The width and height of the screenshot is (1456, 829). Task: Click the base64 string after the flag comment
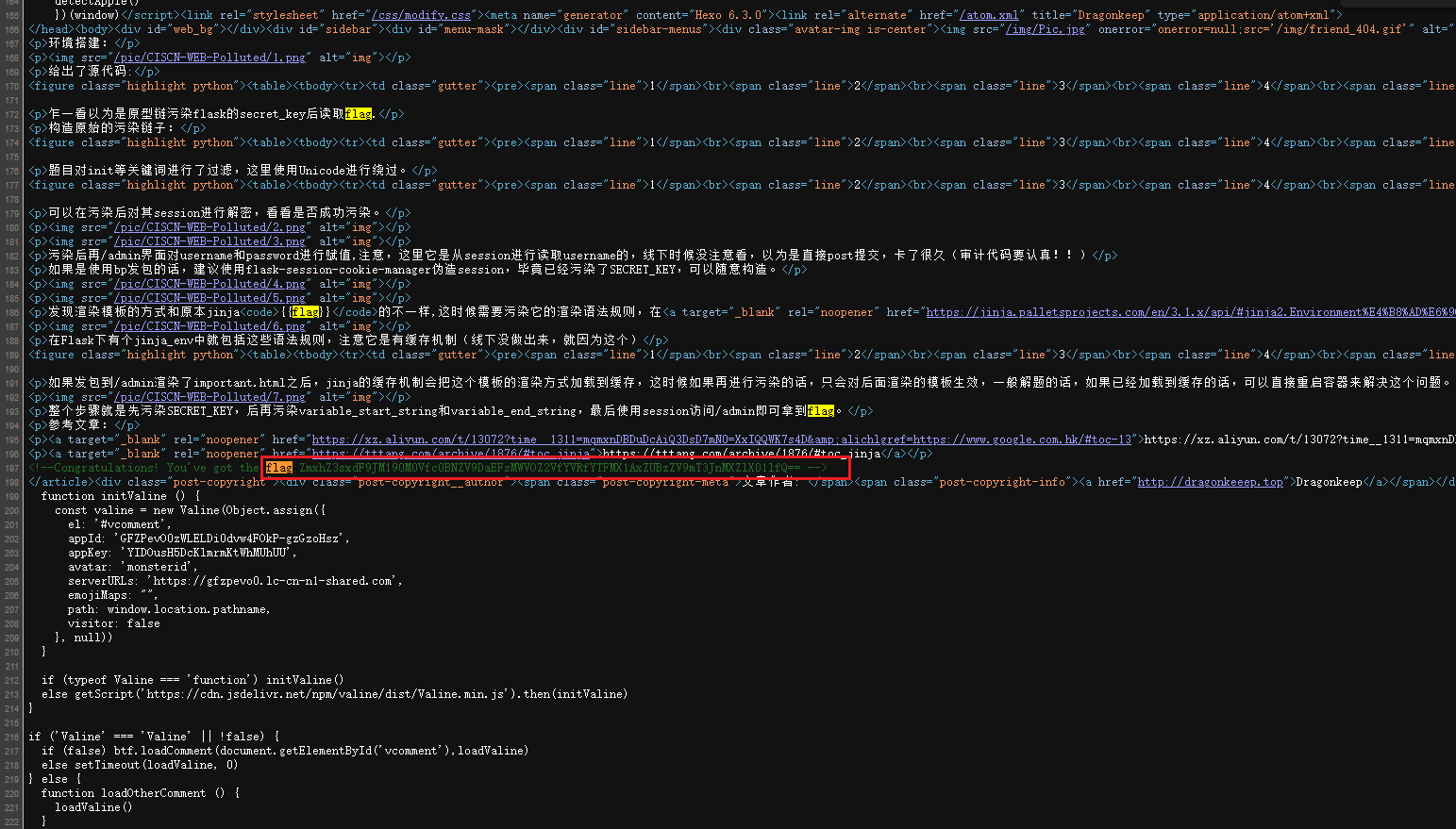[550, 468]
